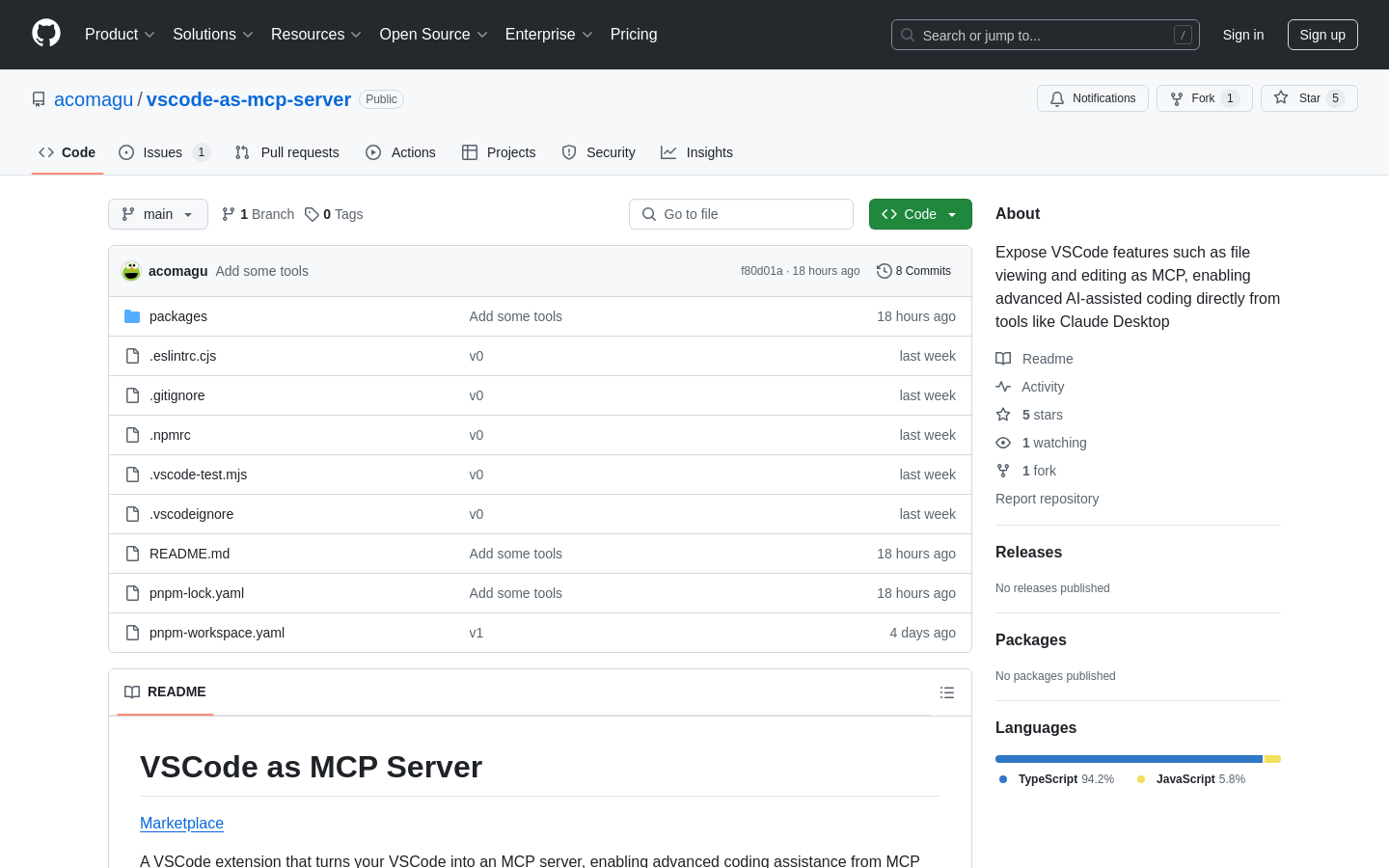The image size is (1389, 868).
Task: Open the Activity link
Action: [x=1030, y=387]
